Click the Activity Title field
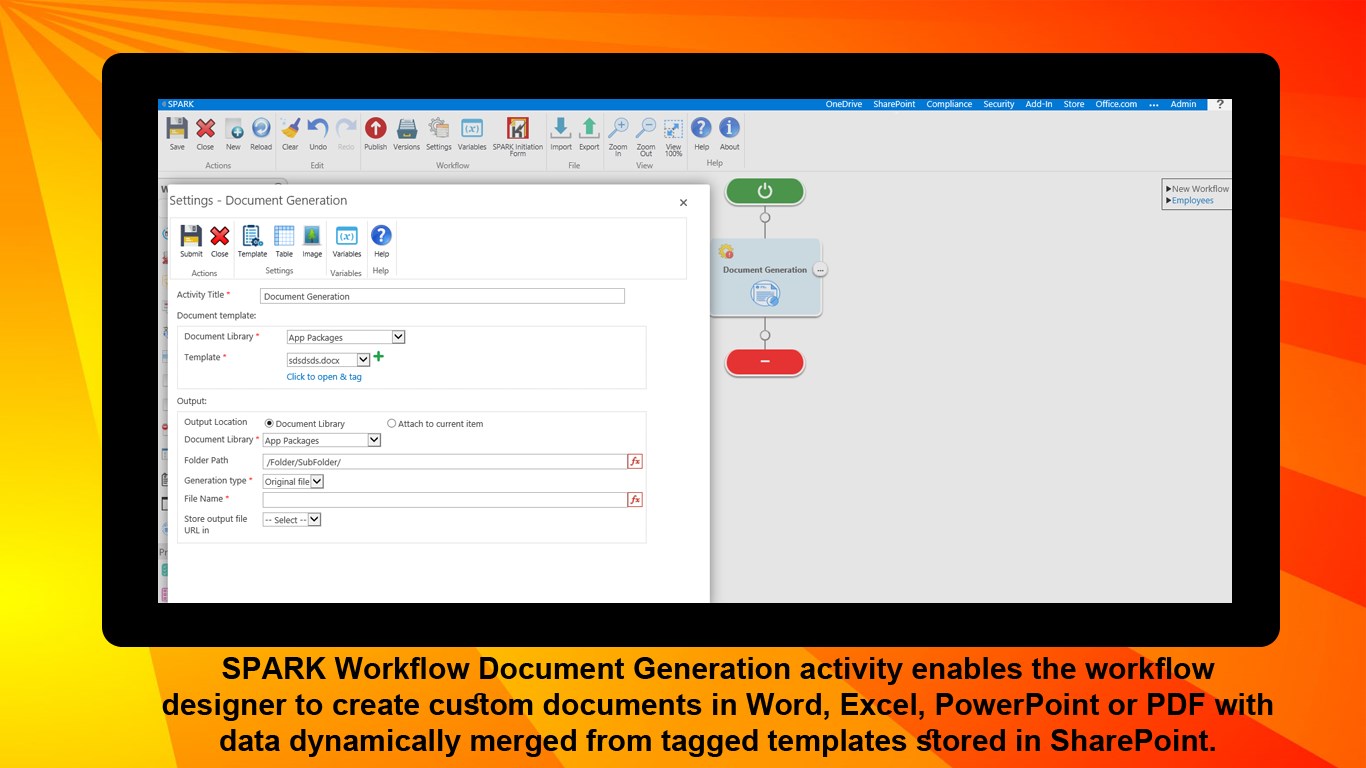The width and height of the screenshot is (1366, 768). [442, 296]
